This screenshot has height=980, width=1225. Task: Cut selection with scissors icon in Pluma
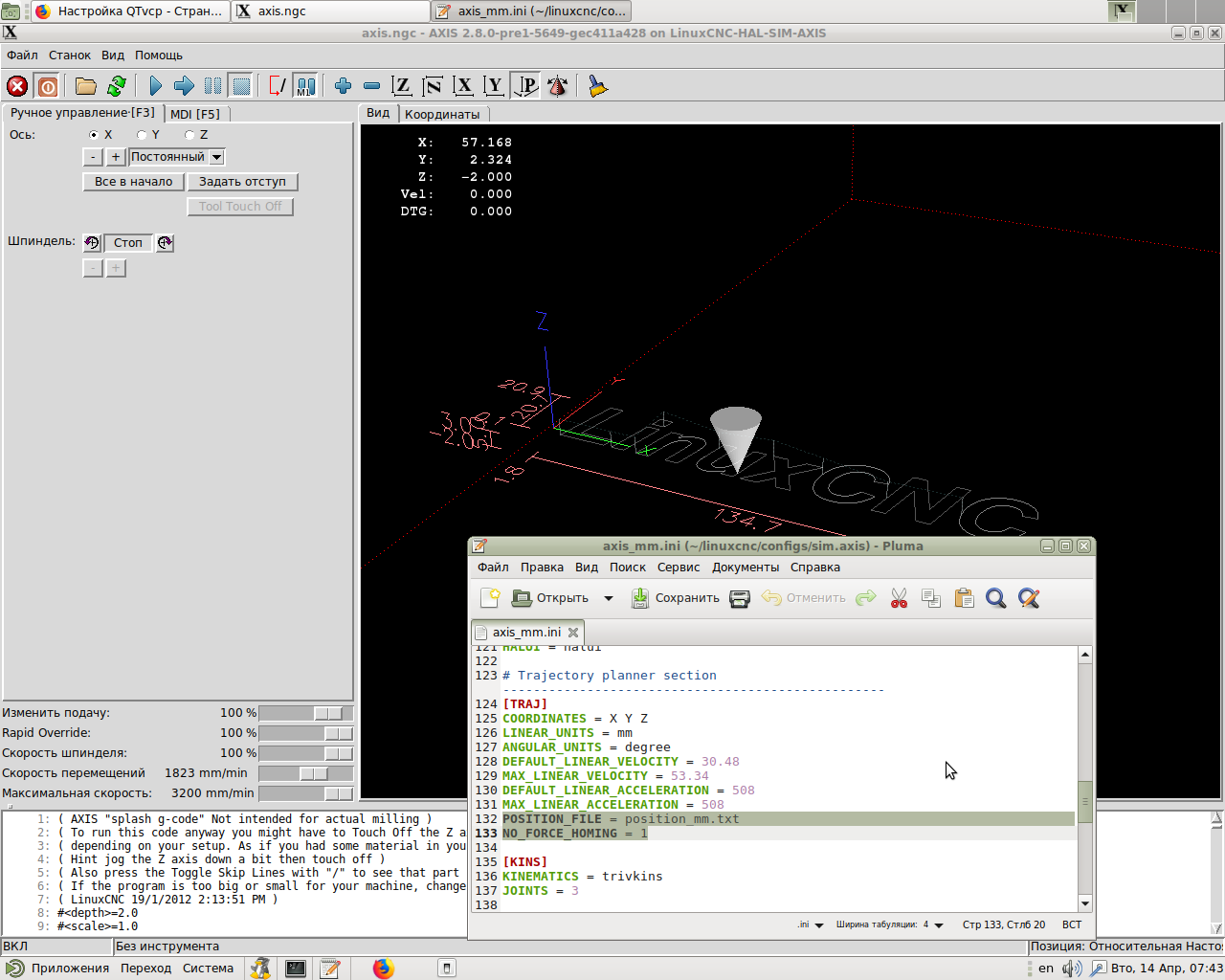coord(899,598)
